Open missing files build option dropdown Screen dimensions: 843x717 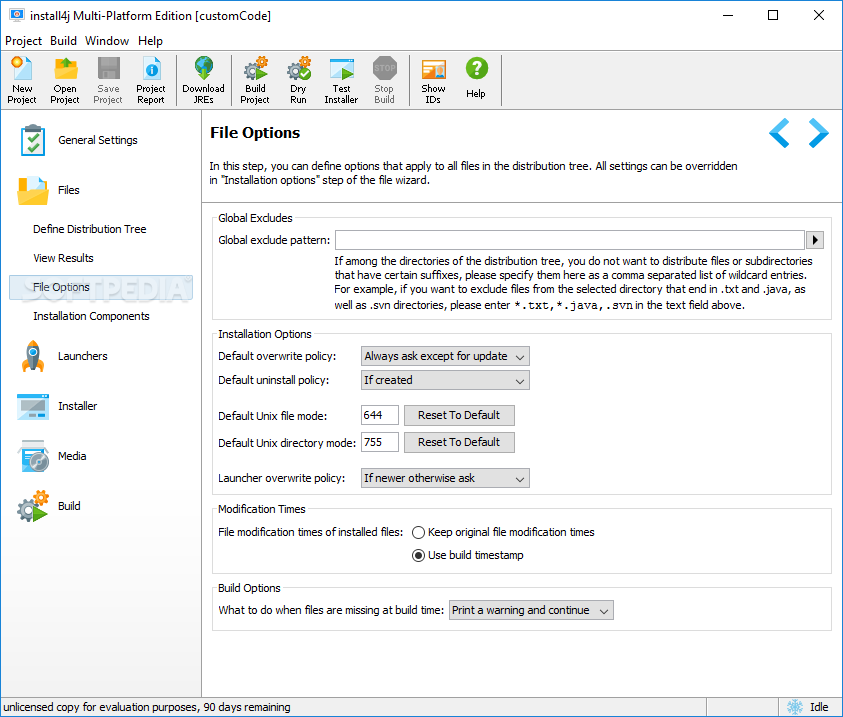click(531, 611)
